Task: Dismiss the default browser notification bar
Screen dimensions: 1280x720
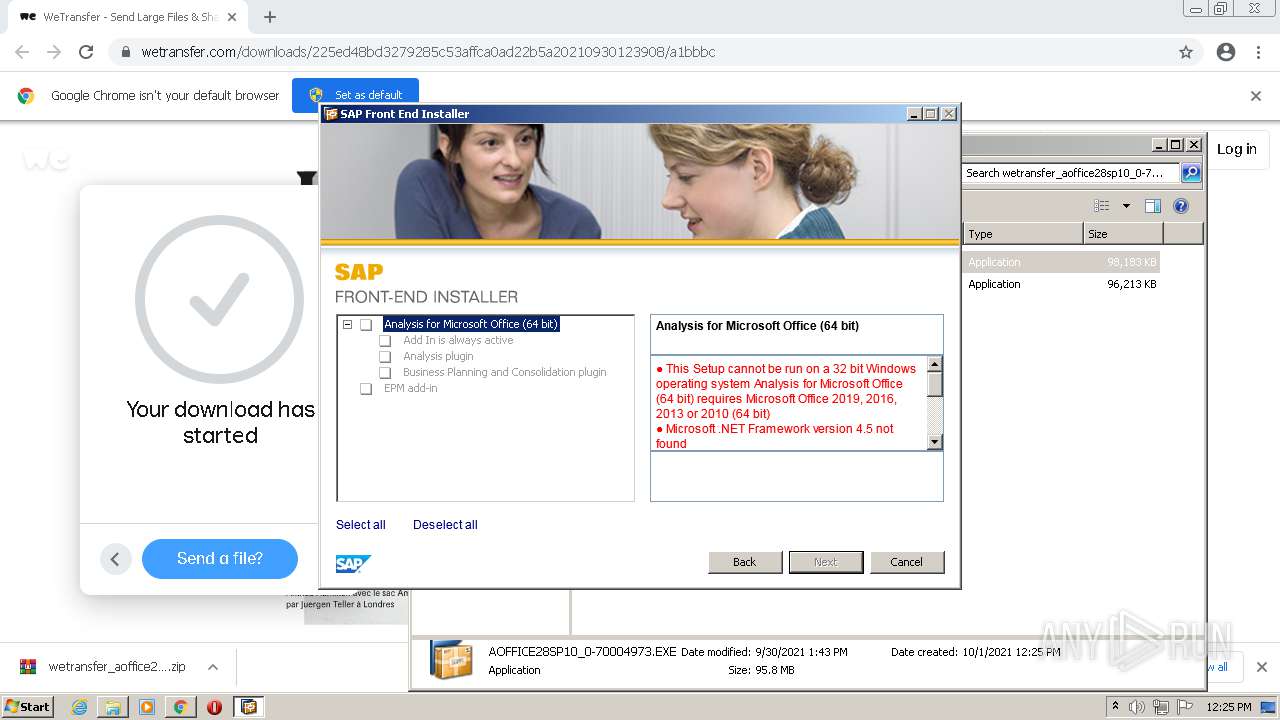Action: tap(1256, 96)
